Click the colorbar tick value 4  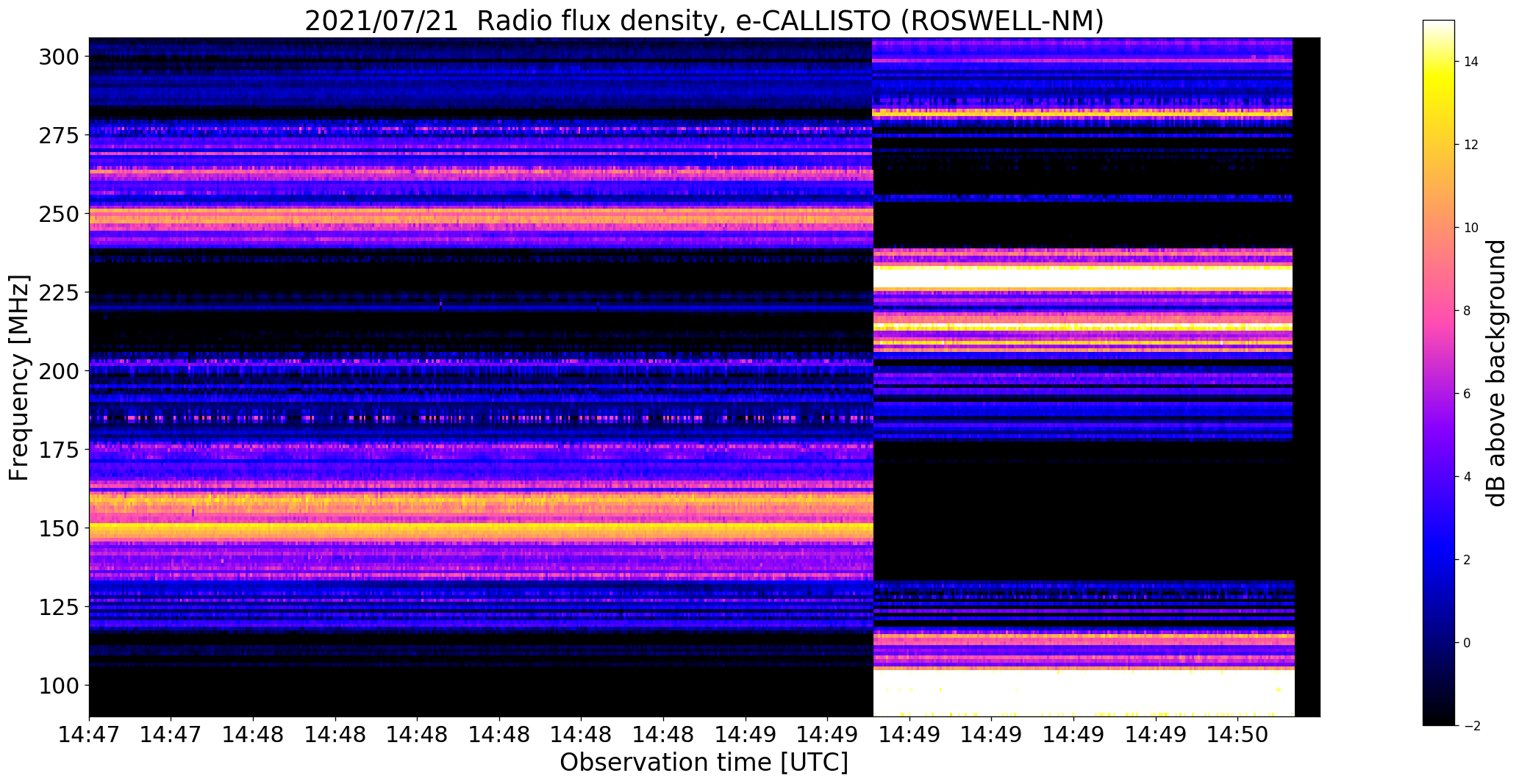point(1468,477)
